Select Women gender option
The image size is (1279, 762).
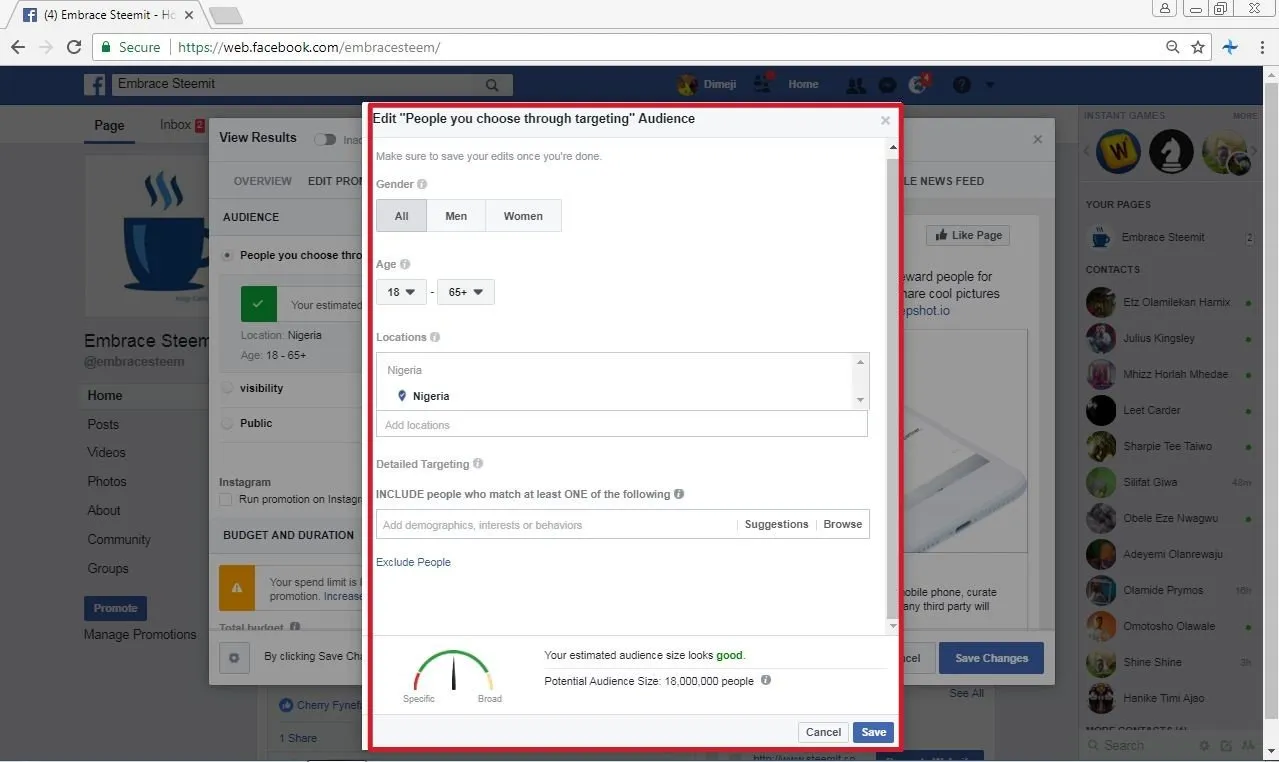click(523, 216)
